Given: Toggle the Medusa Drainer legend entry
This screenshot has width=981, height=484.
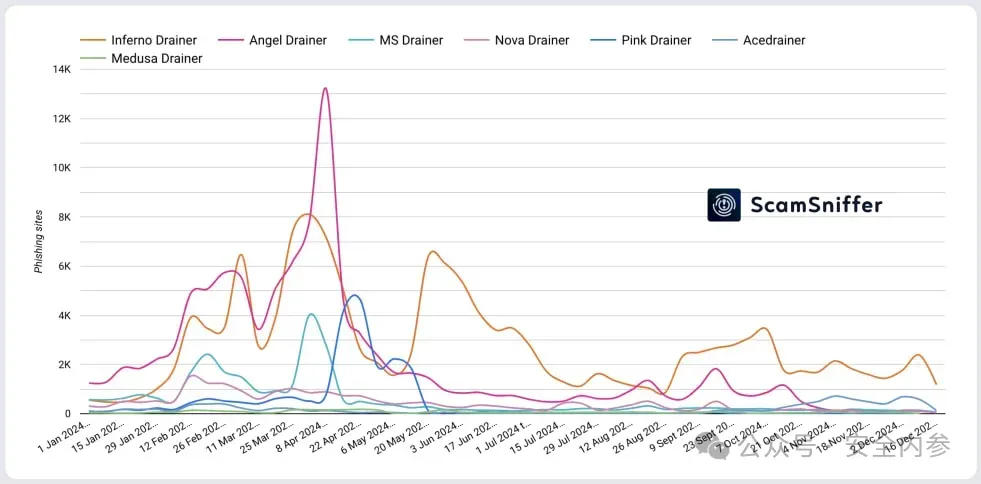Looking at the screenshot, I should click(141, 59).
